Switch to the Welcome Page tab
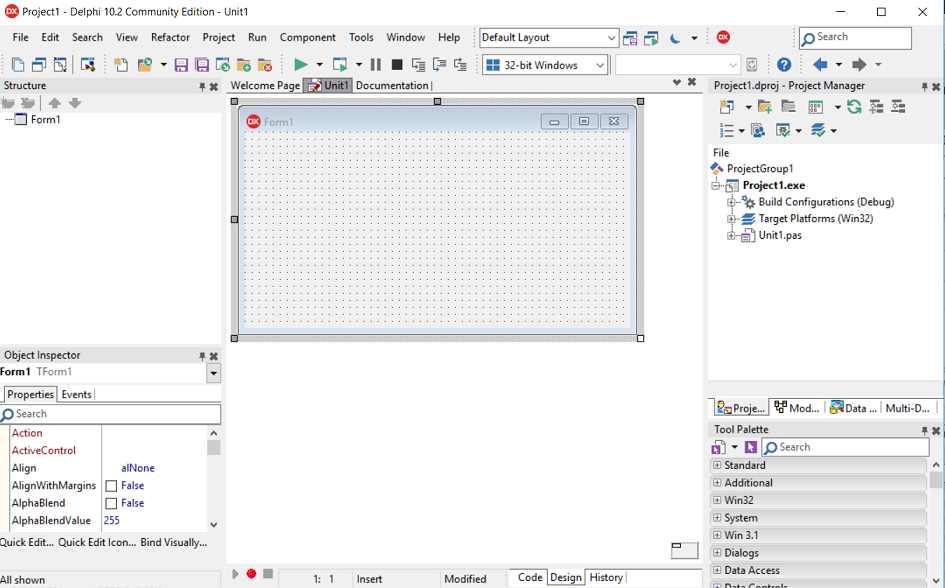Image resolution: width=945 pixels, height=588 pixels. [x=265, y=86]
